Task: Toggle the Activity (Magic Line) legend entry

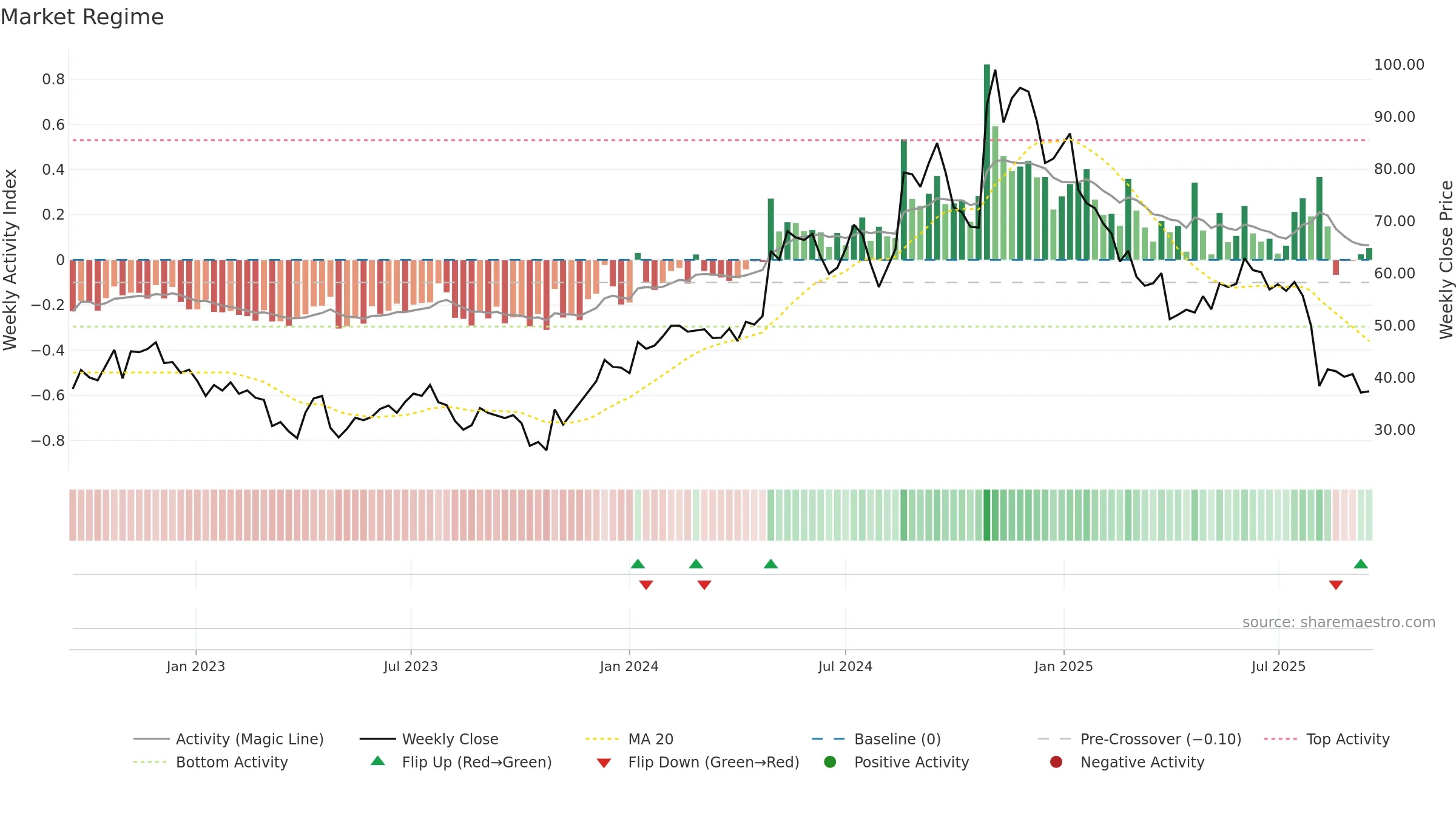Action: click(x=229, y=739)
